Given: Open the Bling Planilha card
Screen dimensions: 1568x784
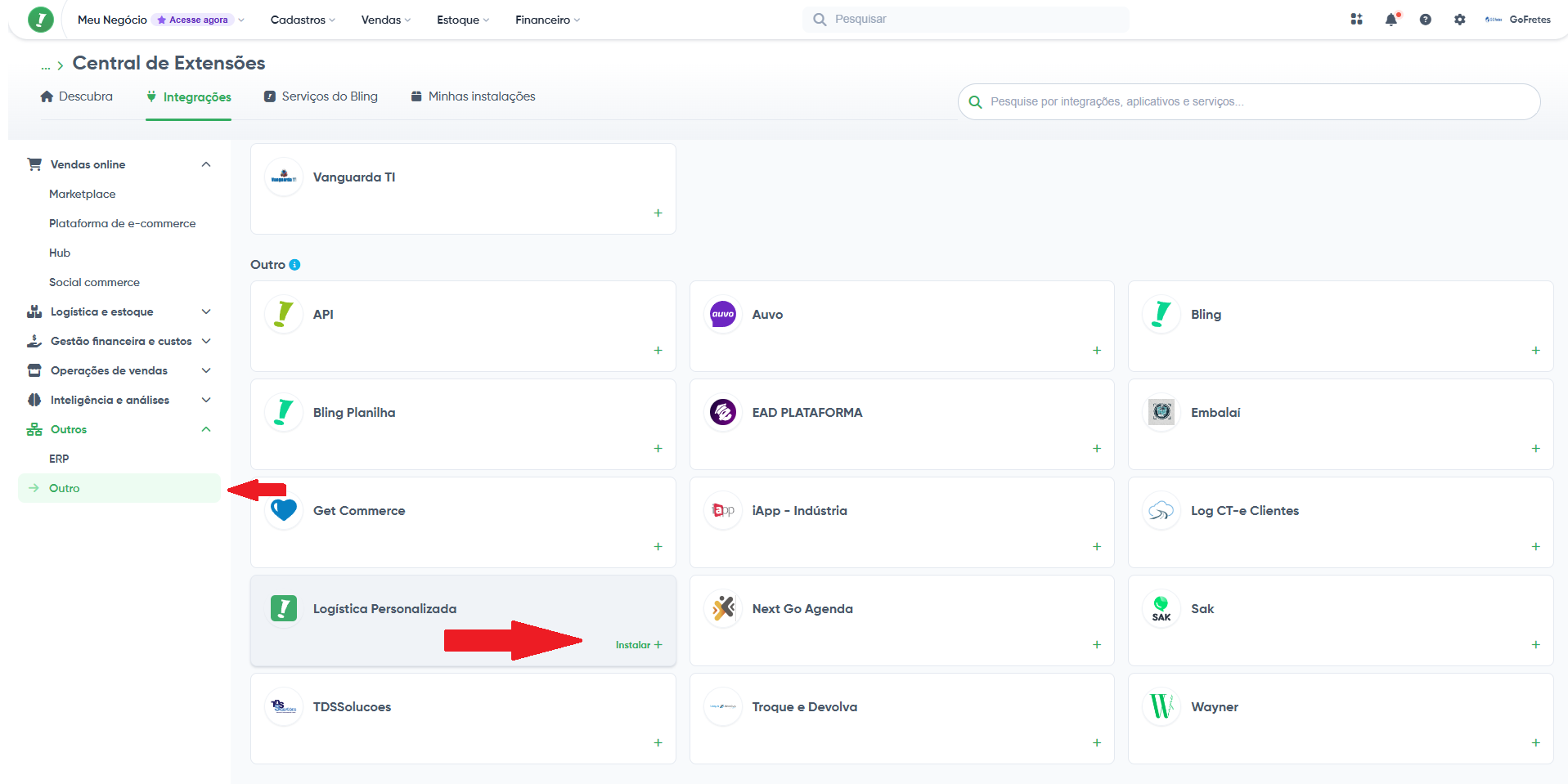Looking at the screenshot, I should pos(463,423).
